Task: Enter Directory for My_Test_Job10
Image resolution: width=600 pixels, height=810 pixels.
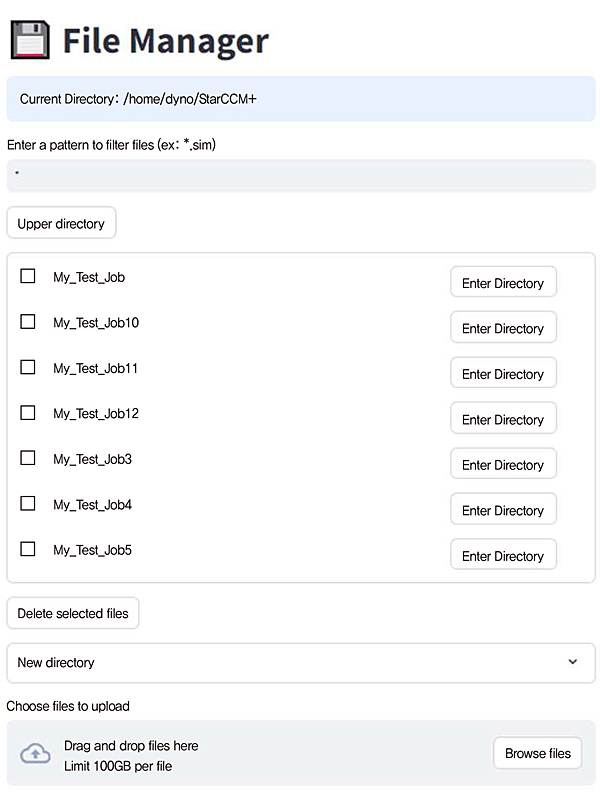Action: [x=503, y=328]
